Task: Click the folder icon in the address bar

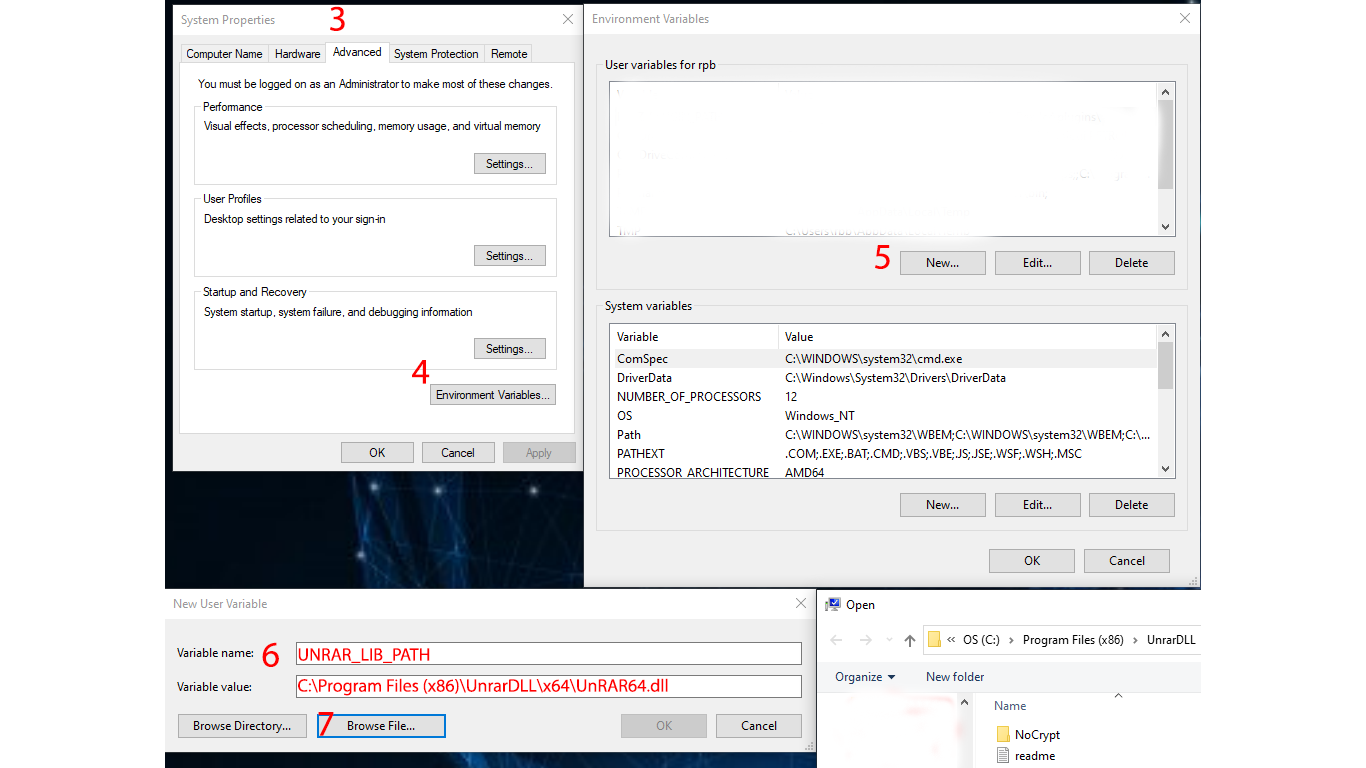Action: click(x=934, y=640)
